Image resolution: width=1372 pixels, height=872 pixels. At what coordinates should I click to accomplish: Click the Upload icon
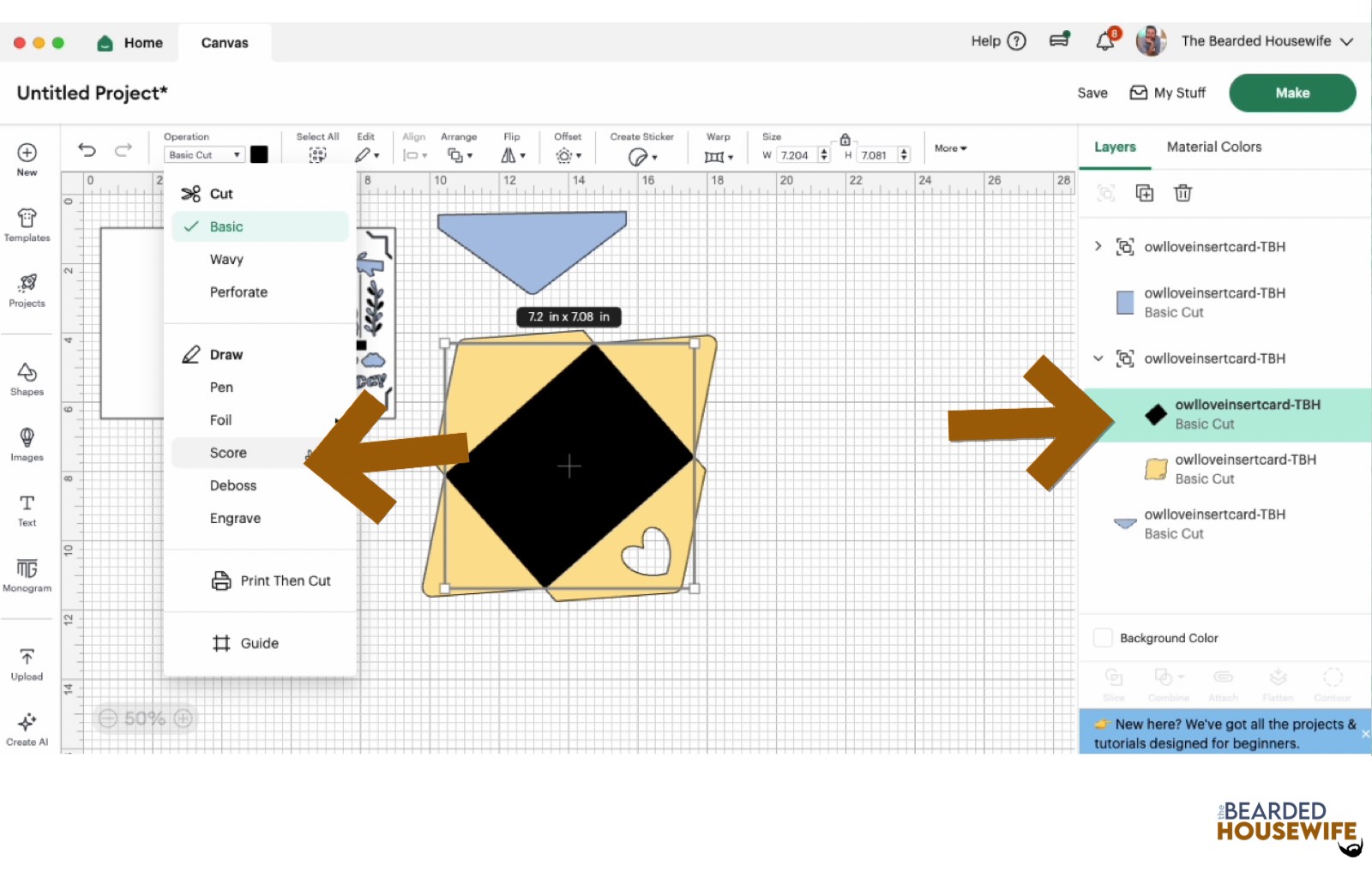(27, 663)
